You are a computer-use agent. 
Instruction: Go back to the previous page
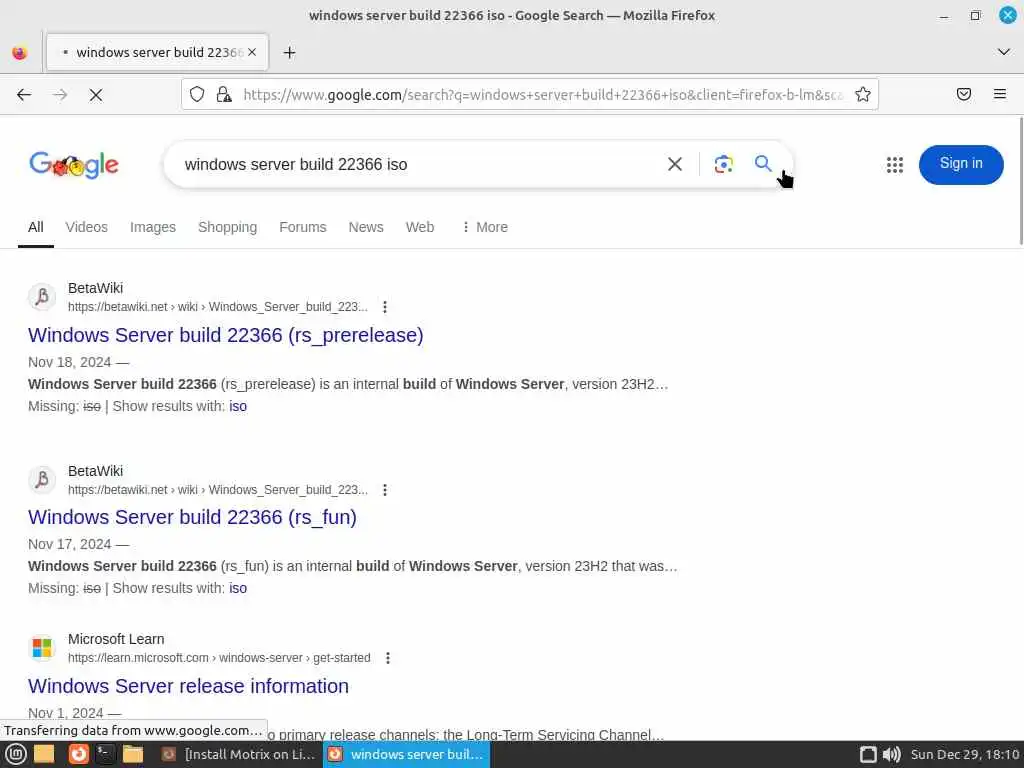(24, 95)
